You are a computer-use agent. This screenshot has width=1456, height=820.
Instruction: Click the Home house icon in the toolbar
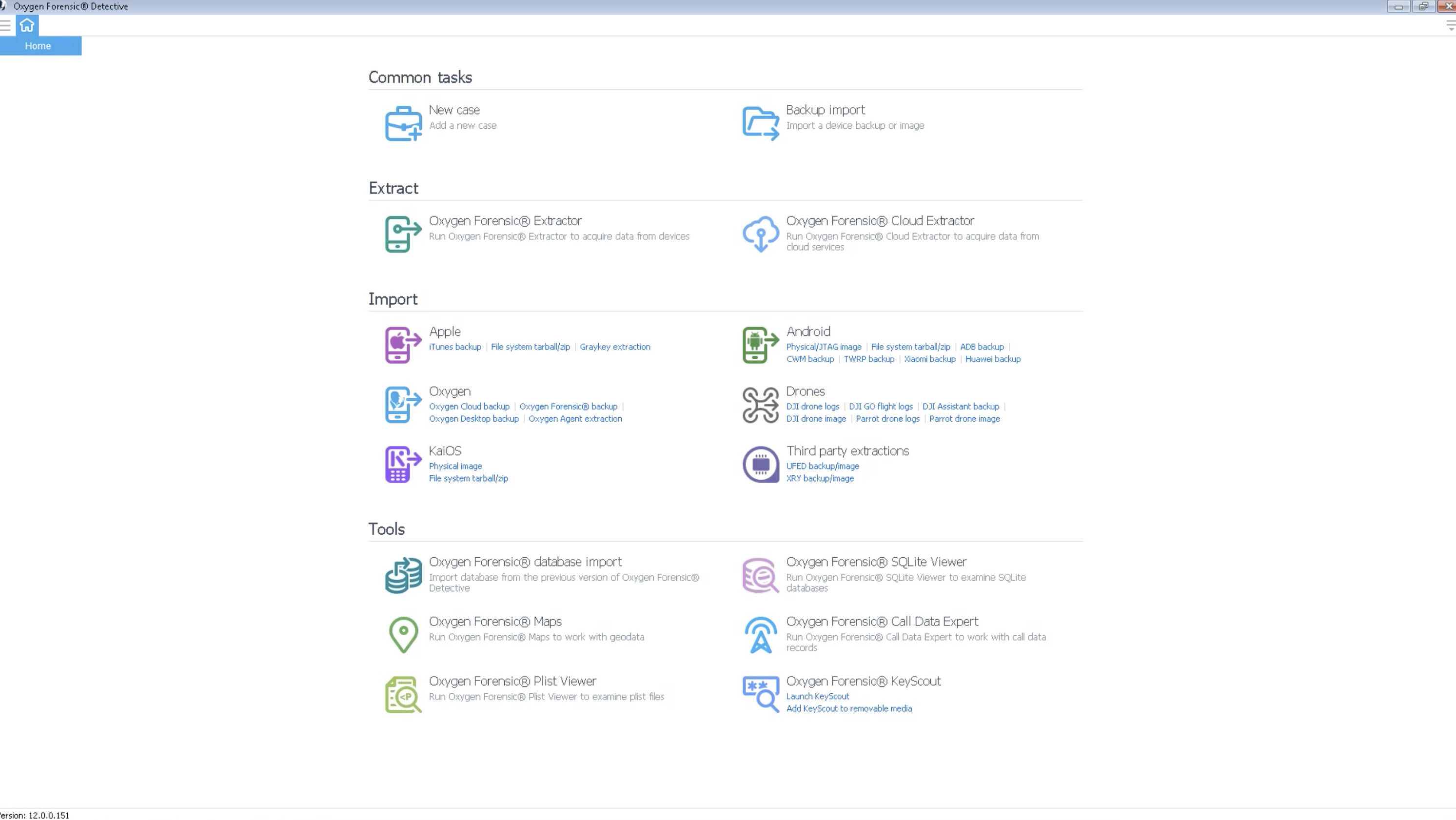26,25
